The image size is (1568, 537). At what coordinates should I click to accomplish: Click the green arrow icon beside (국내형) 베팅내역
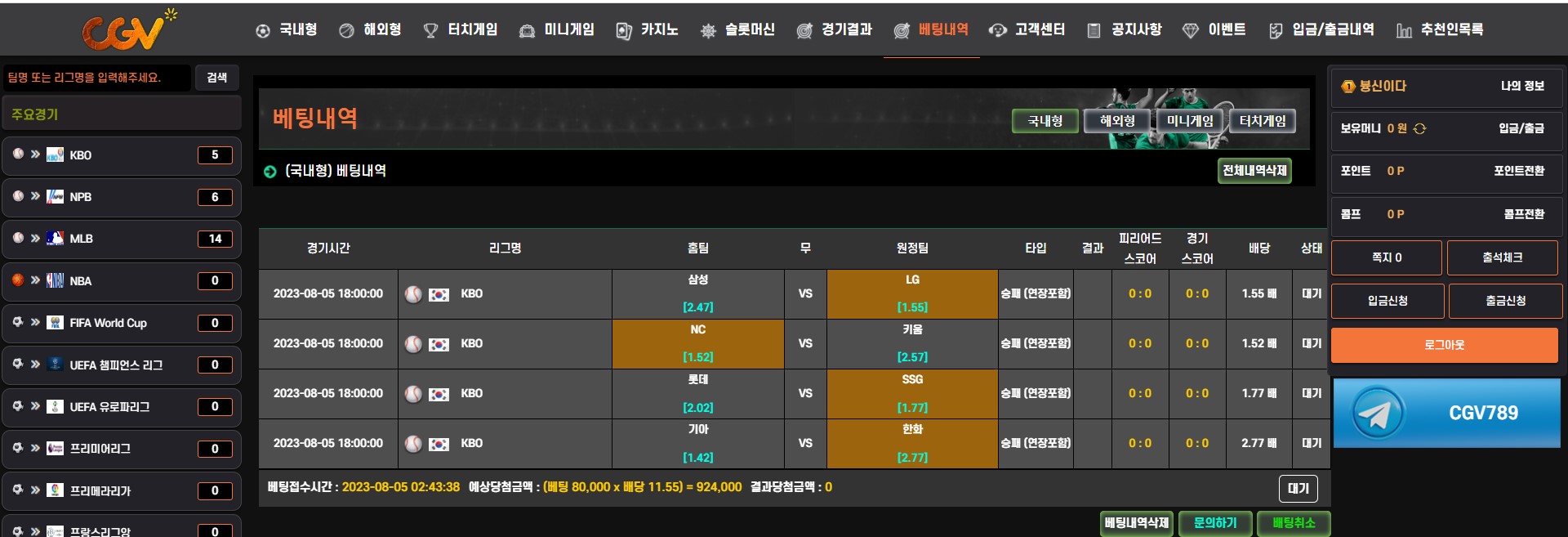(x=270, y=172)
